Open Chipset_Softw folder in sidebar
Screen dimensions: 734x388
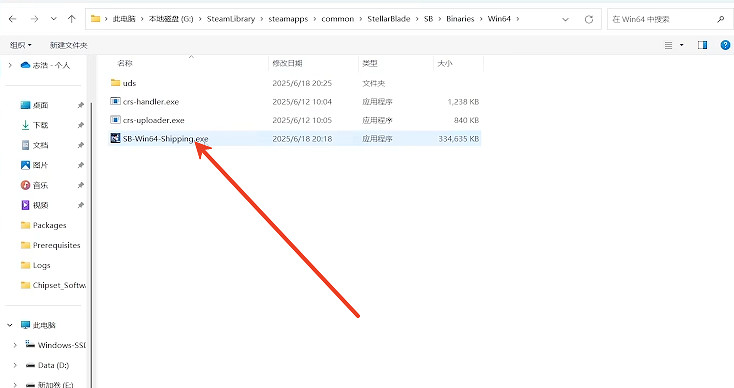tap(53, 285)
